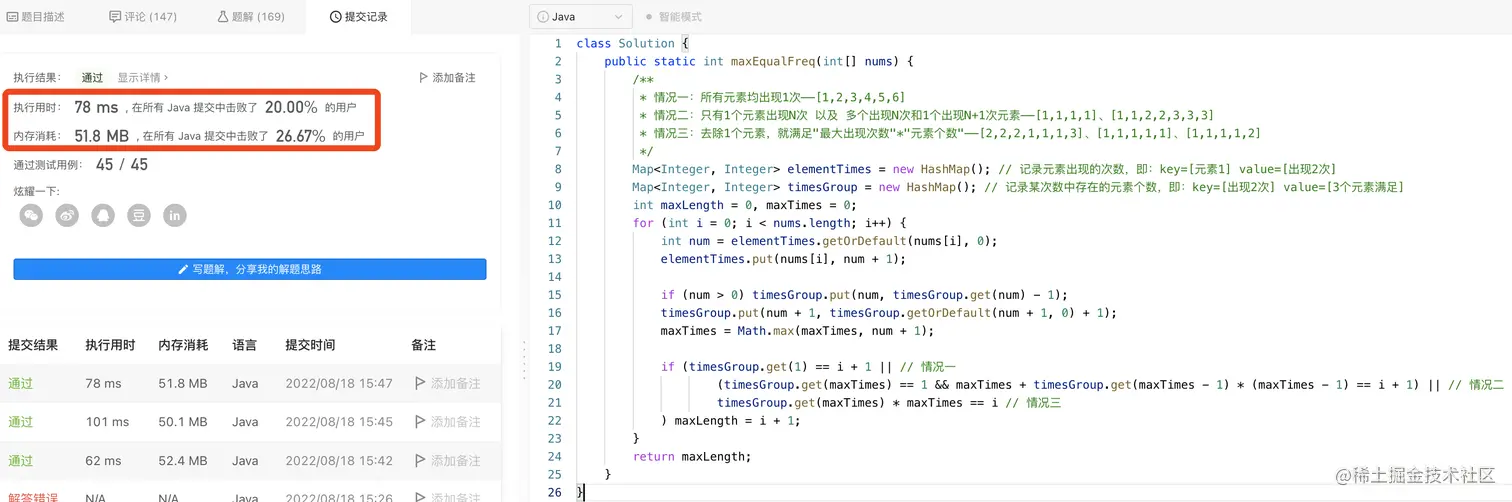Click the 2022/08/18 15:45 timestamp

pyautogui.click(x=339, y=422)
